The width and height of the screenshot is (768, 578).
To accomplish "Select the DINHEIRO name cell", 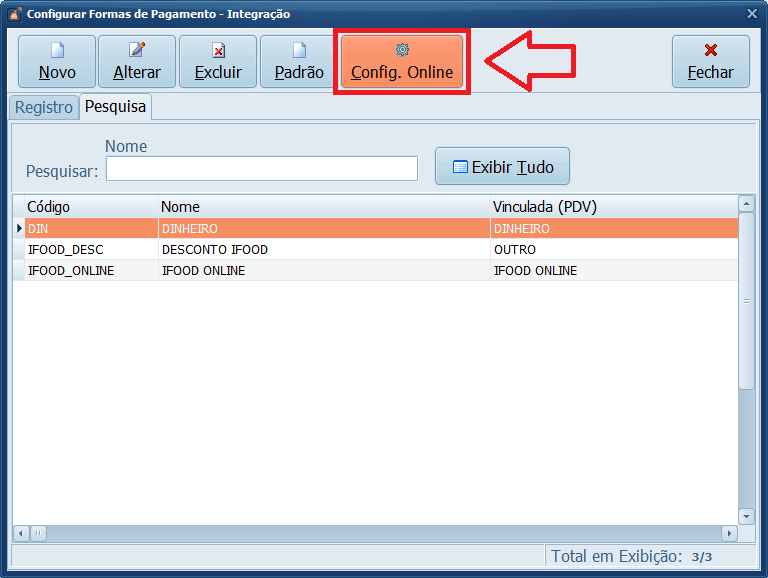I will coord(324,228).
